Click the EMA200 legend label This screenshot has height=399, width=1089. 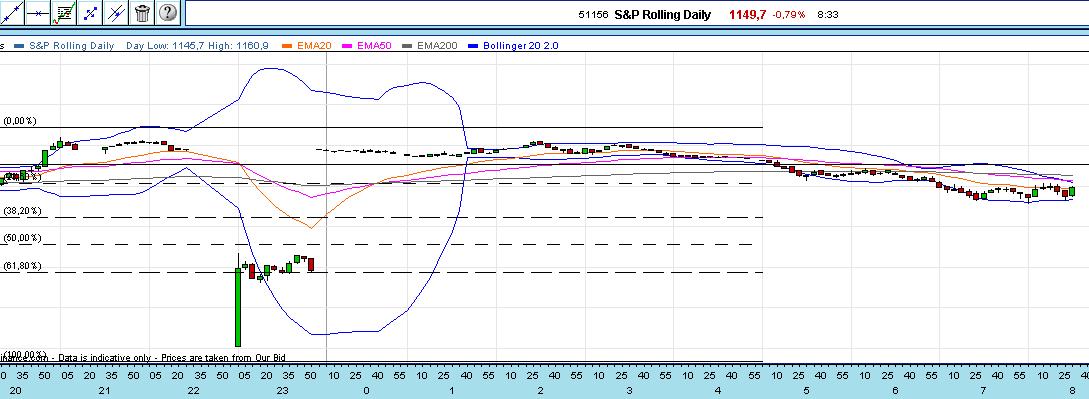437,46
